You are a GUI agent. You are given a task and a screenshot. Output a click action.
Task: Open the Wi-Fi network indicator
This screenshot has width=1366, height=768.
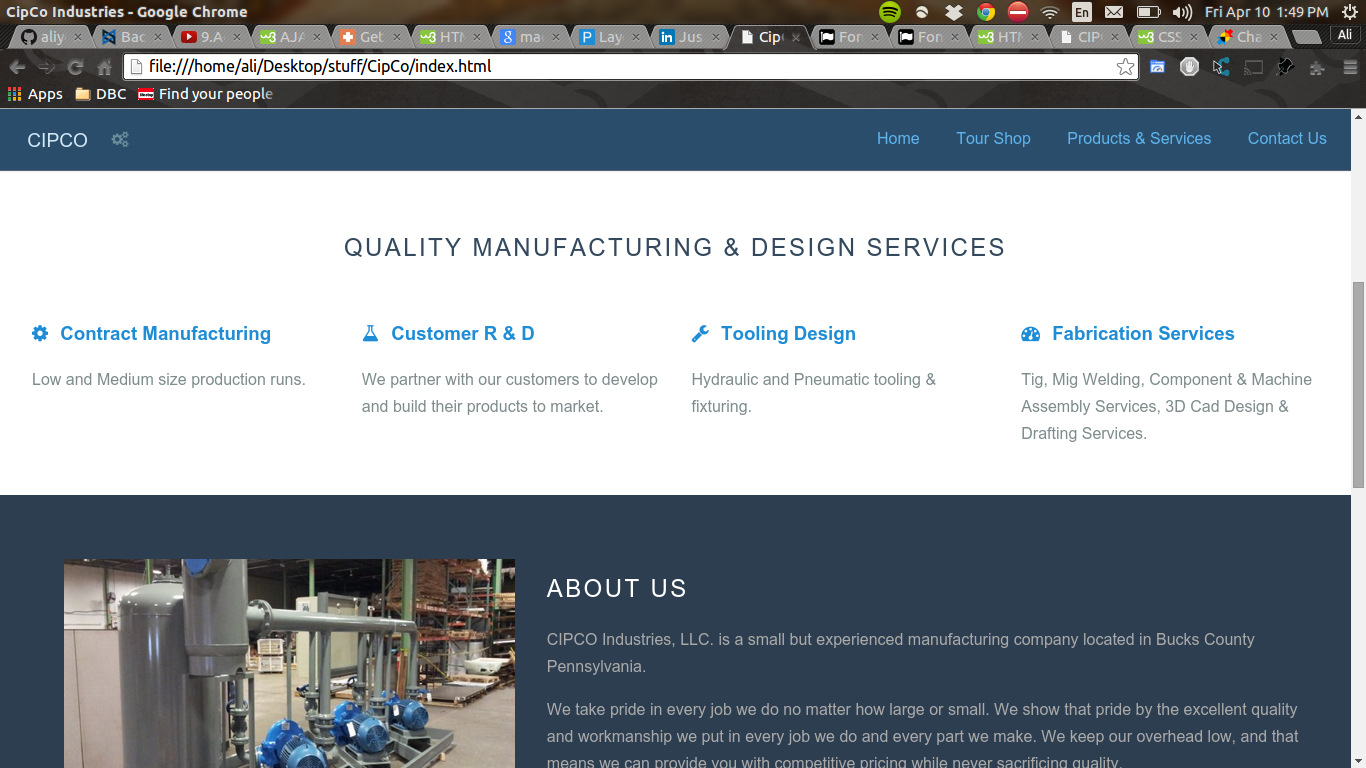(1050, 12)
